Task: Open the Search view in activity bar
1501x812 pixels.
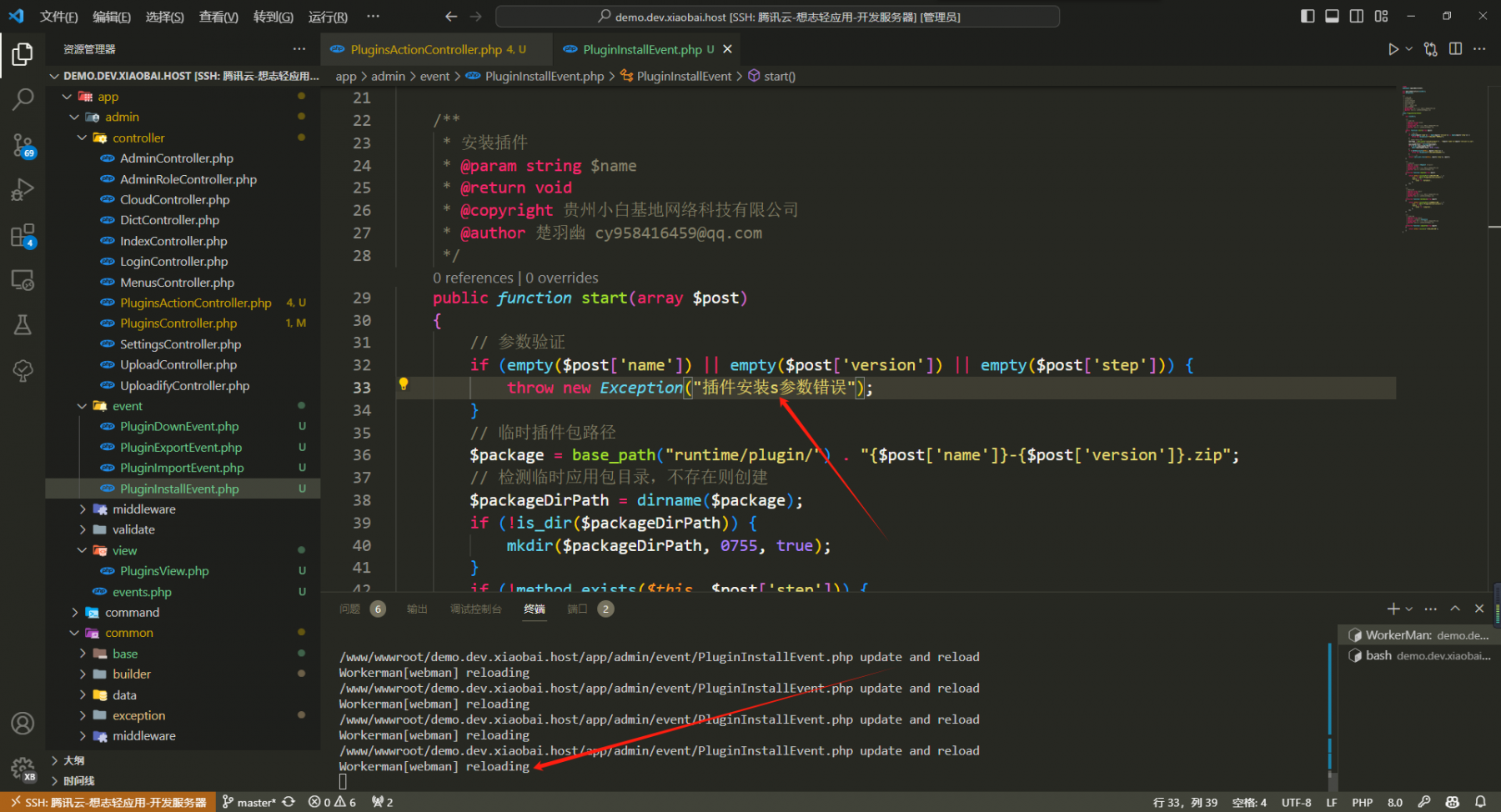Action: [23, 100]
